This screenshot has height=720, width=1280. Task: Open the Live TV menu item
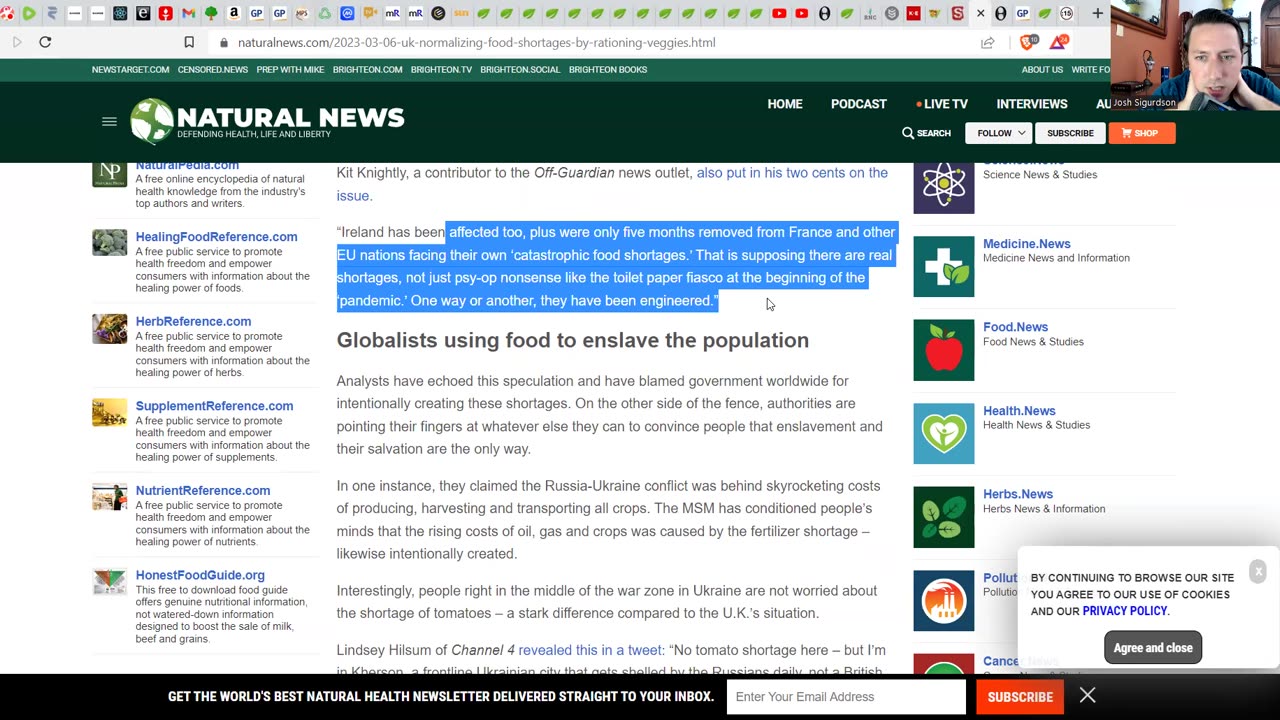(x=942, y=104)
